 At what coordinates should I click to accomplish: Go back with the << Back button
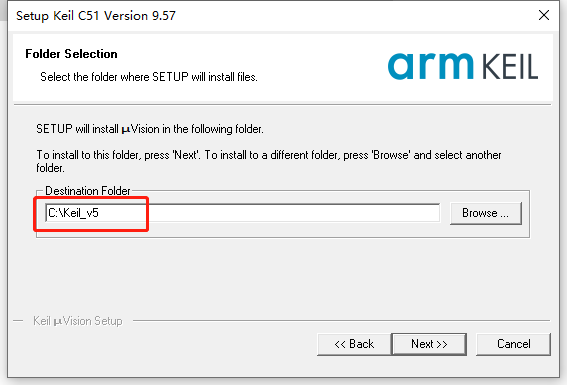click(x=354, y=344)
